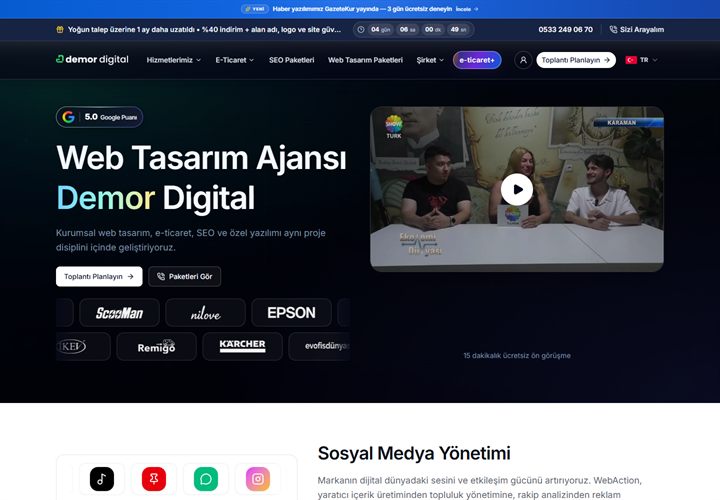Open the WhatsApp chat icon

tap(206, 479)
